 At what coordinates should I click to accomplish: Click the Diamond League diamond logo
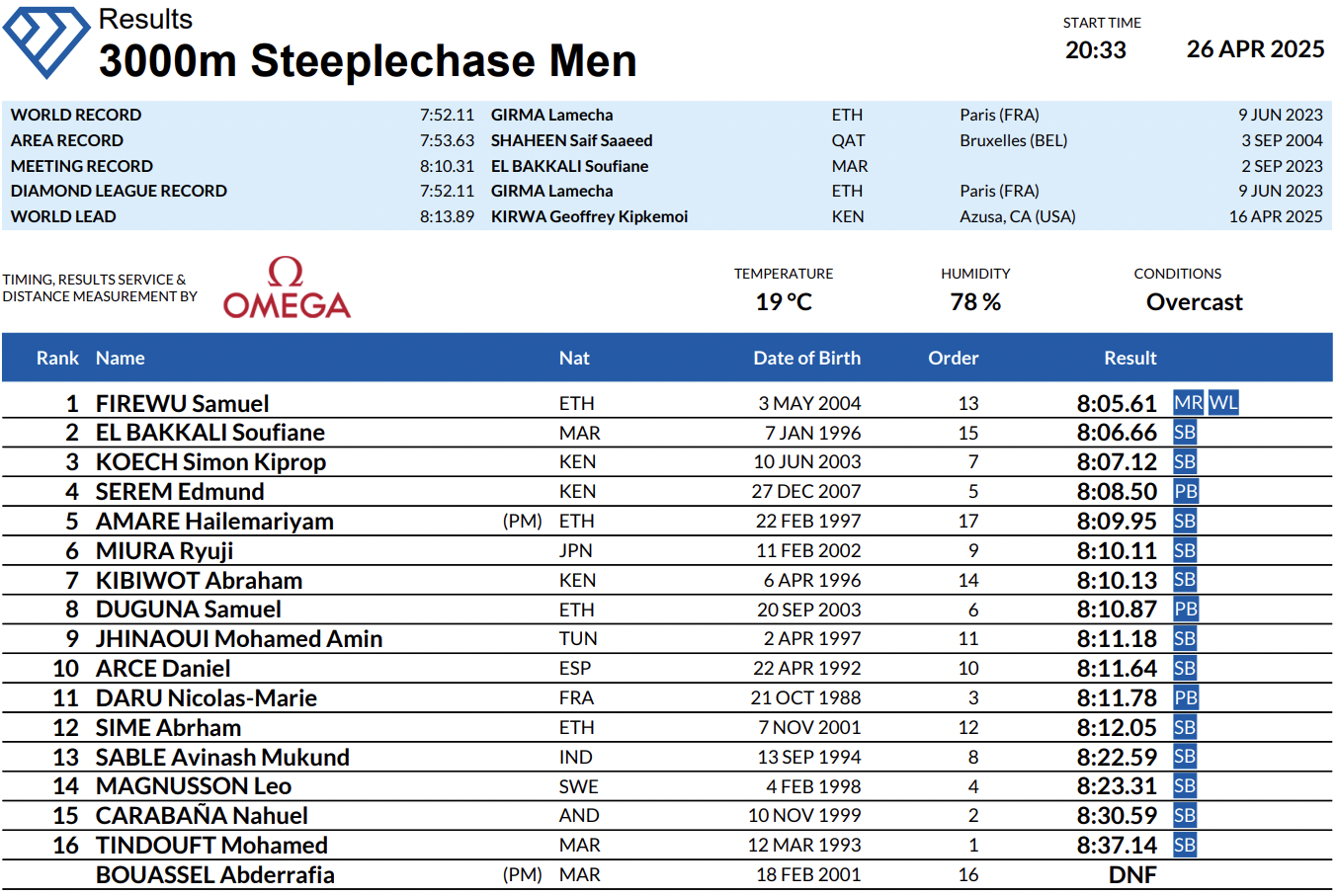click(x=46, y=41)
